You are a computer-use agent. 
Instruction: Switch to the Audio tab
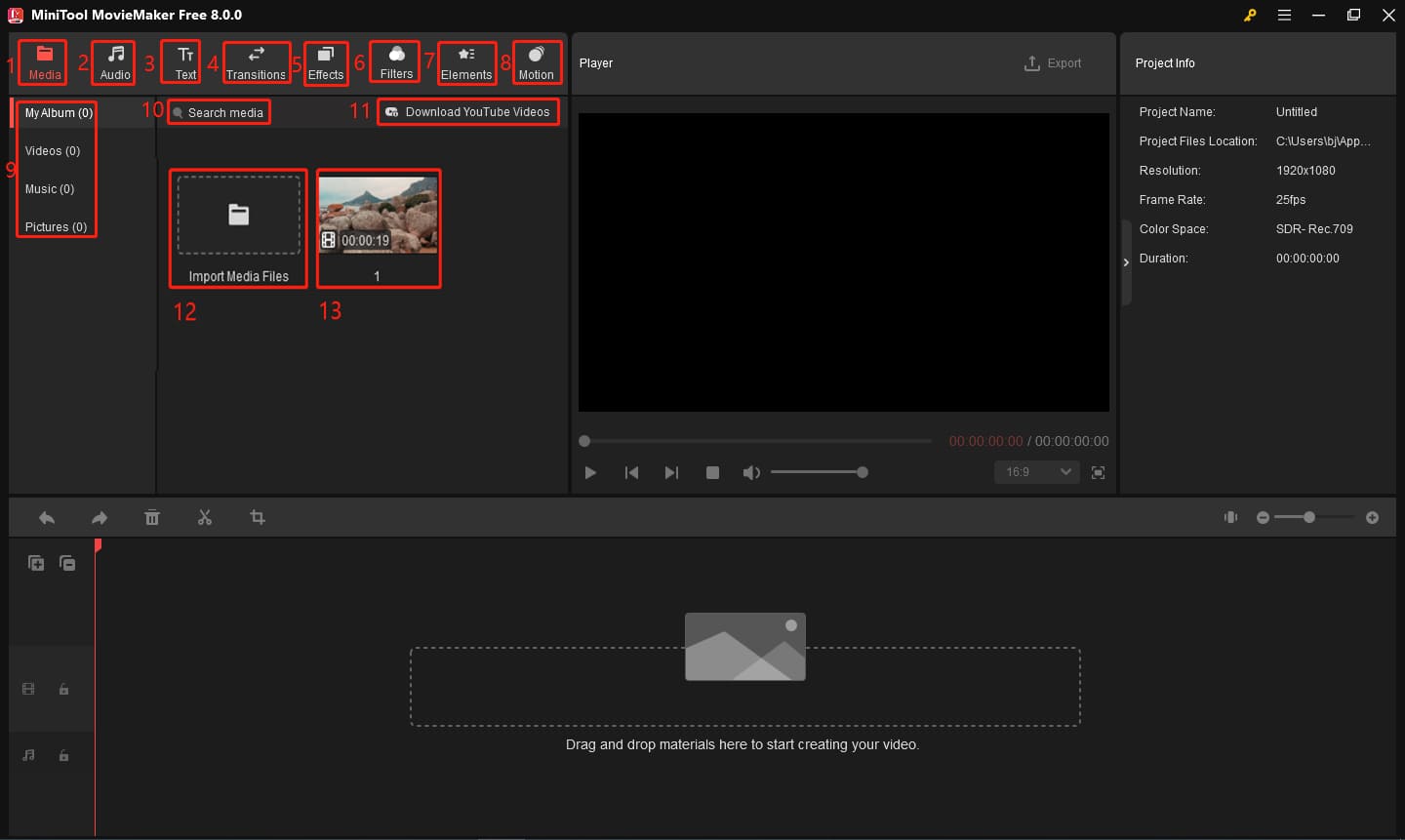[x=114, y=62]
